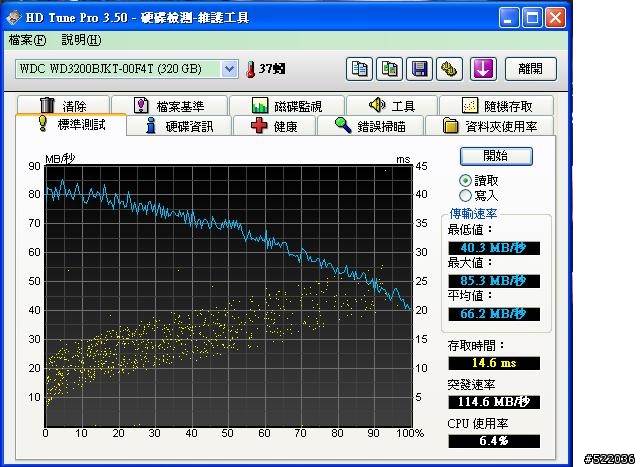Switch to the 硬碟資訊 disk info tab
This screenshot has height=467, width=640.
coord(180,126)
